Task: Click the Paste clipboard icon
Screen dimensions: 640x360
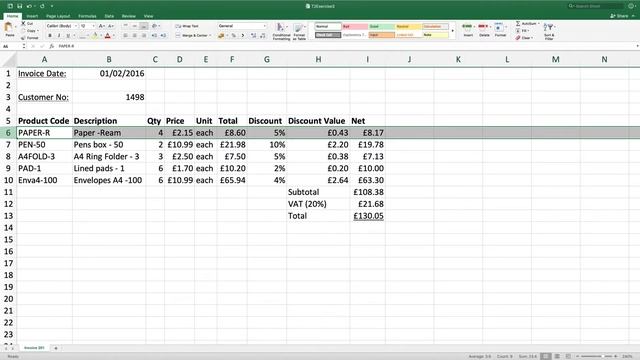Action: click(8, 27)
